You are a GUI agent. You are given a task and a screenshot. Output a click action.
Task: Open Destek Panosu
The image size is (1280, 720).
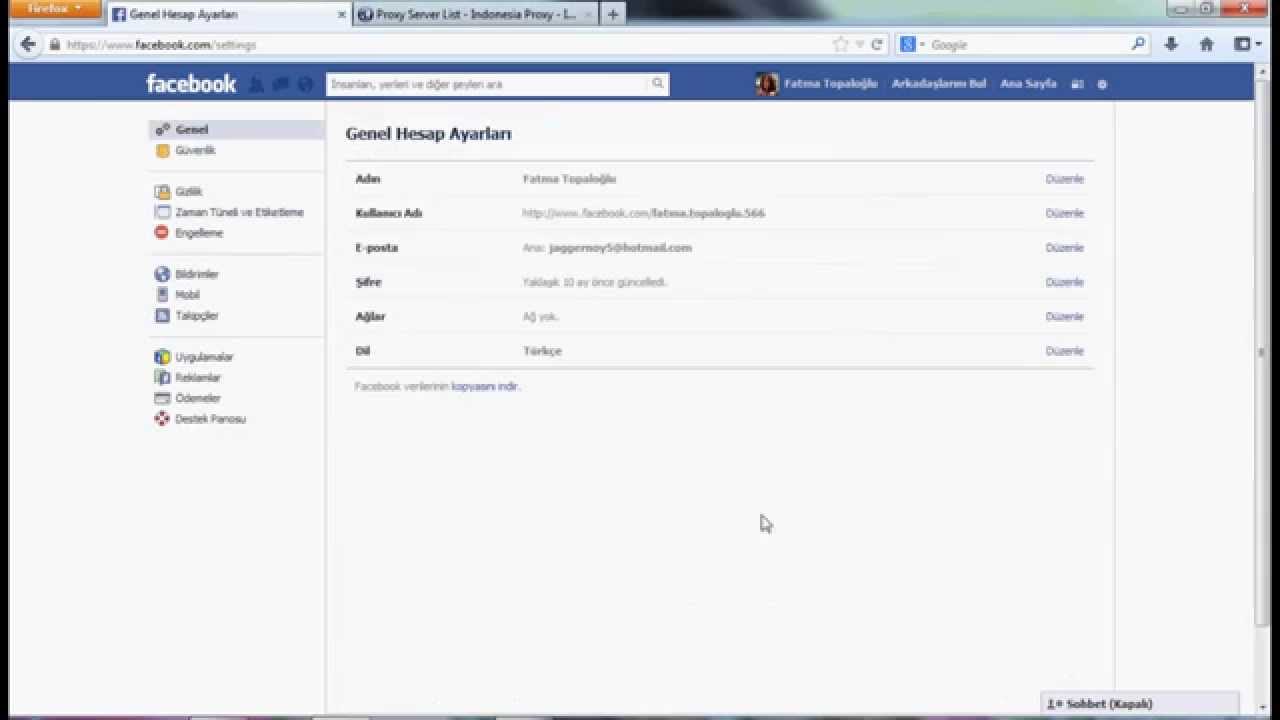(210, 419)
